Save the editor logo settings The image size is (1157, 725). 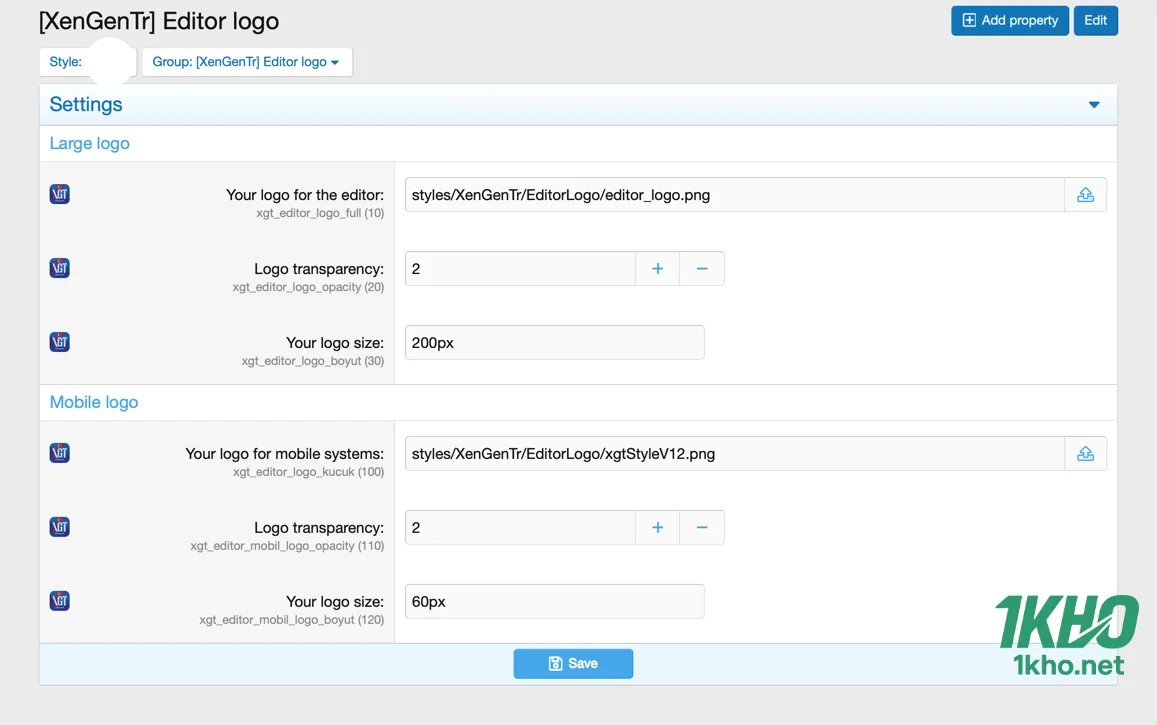click(x=573, y=664)
